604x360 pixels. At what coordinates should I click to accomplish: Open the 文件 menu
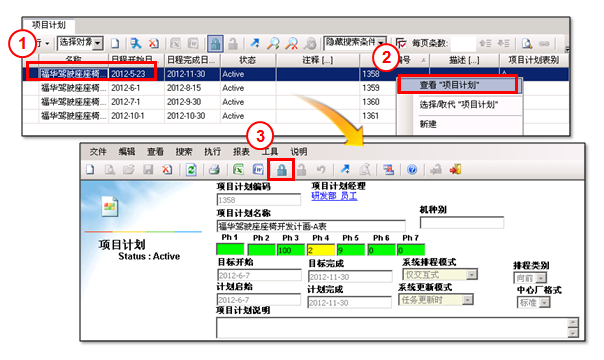[98, 152]
